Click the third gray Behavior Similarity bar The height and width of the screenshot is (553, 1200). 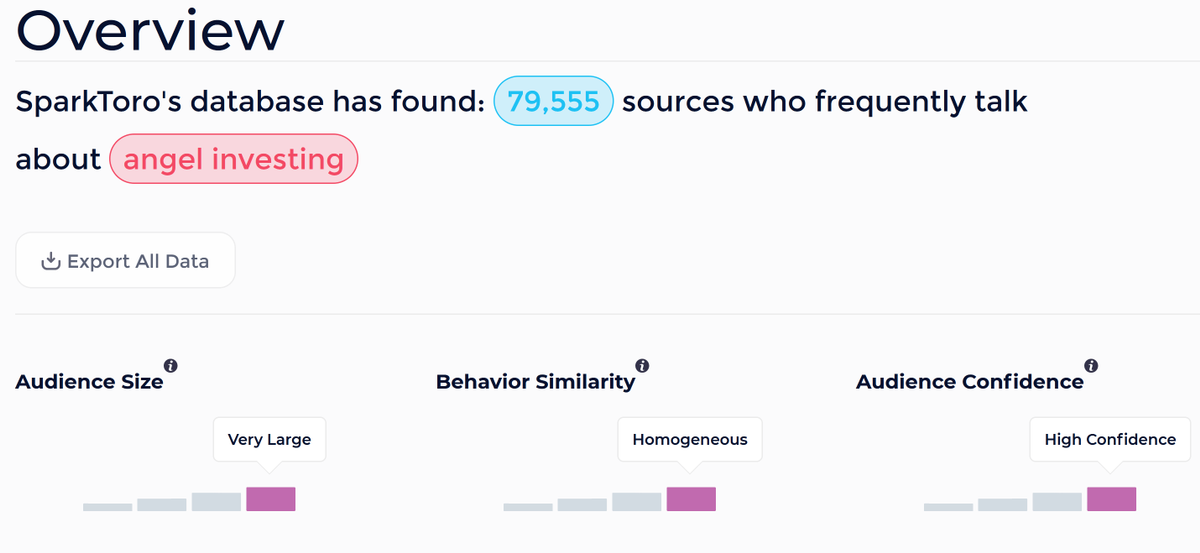click(637, 502)
